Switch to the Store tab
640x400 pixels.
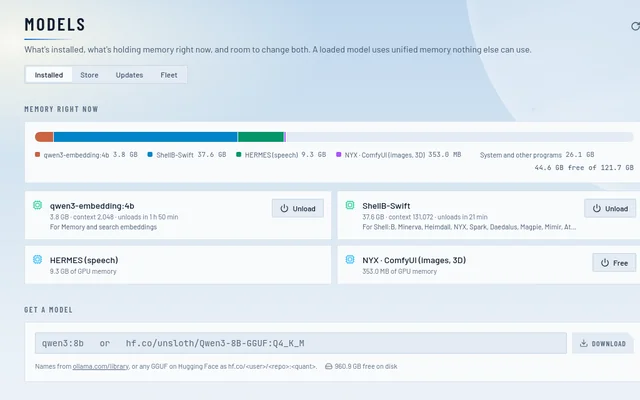coord(89,75)
